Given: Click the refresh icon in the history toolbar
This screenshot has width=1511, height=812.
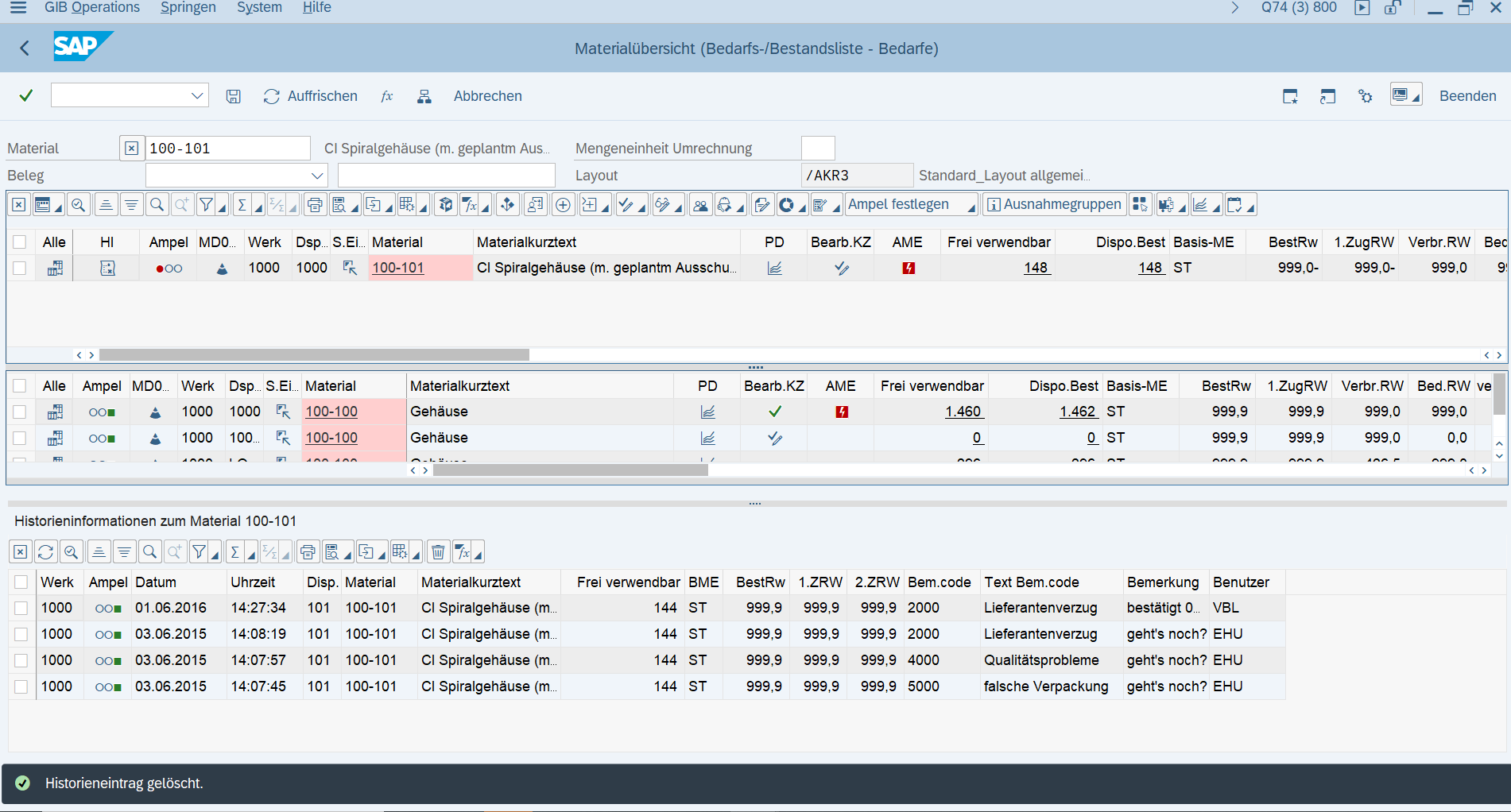Looking at the screenshot, I should [x=46, y=551].
